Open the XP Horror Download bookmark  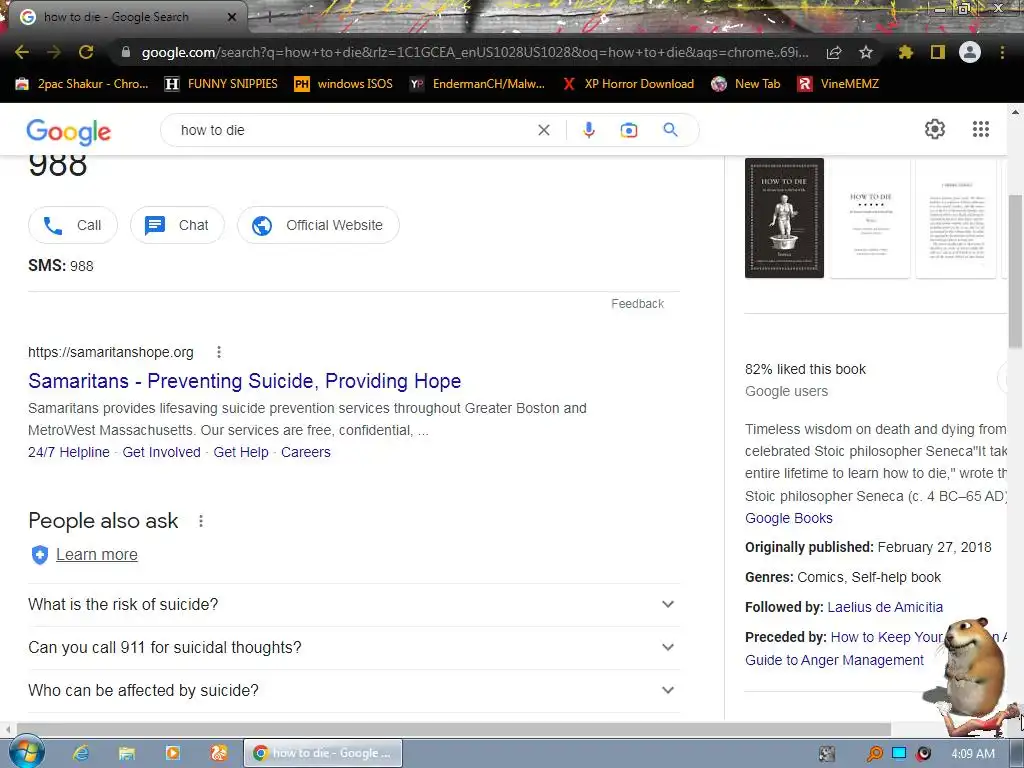[x=628, y=84]
